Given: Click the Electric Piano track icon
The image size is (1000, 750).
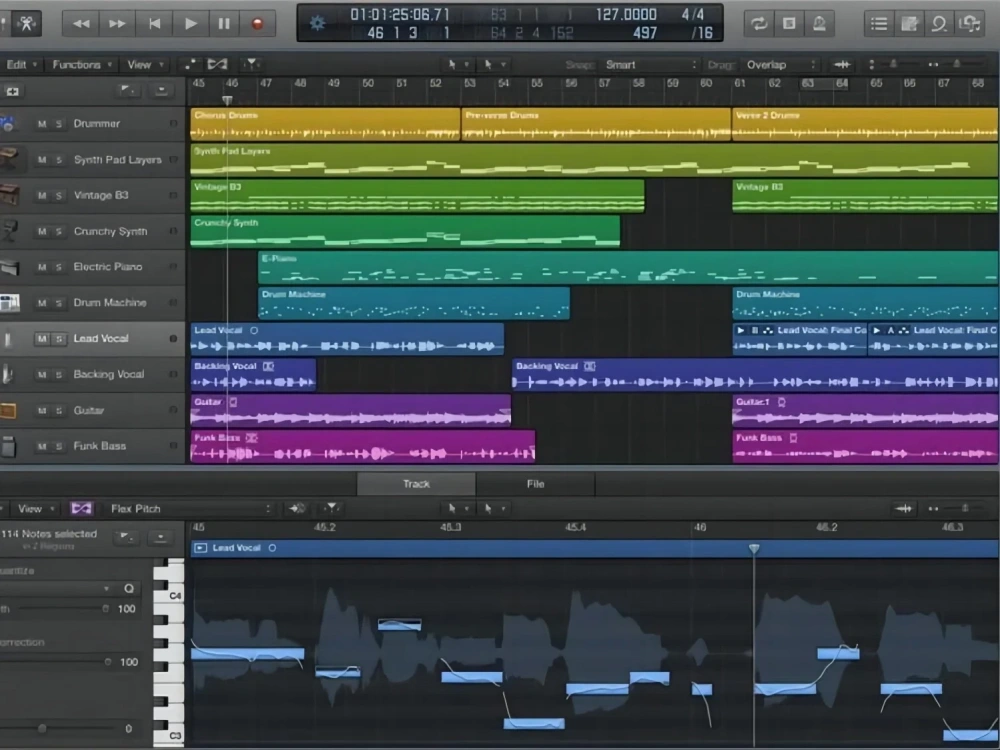Looking at the screenshot, I should coord(10,267).
